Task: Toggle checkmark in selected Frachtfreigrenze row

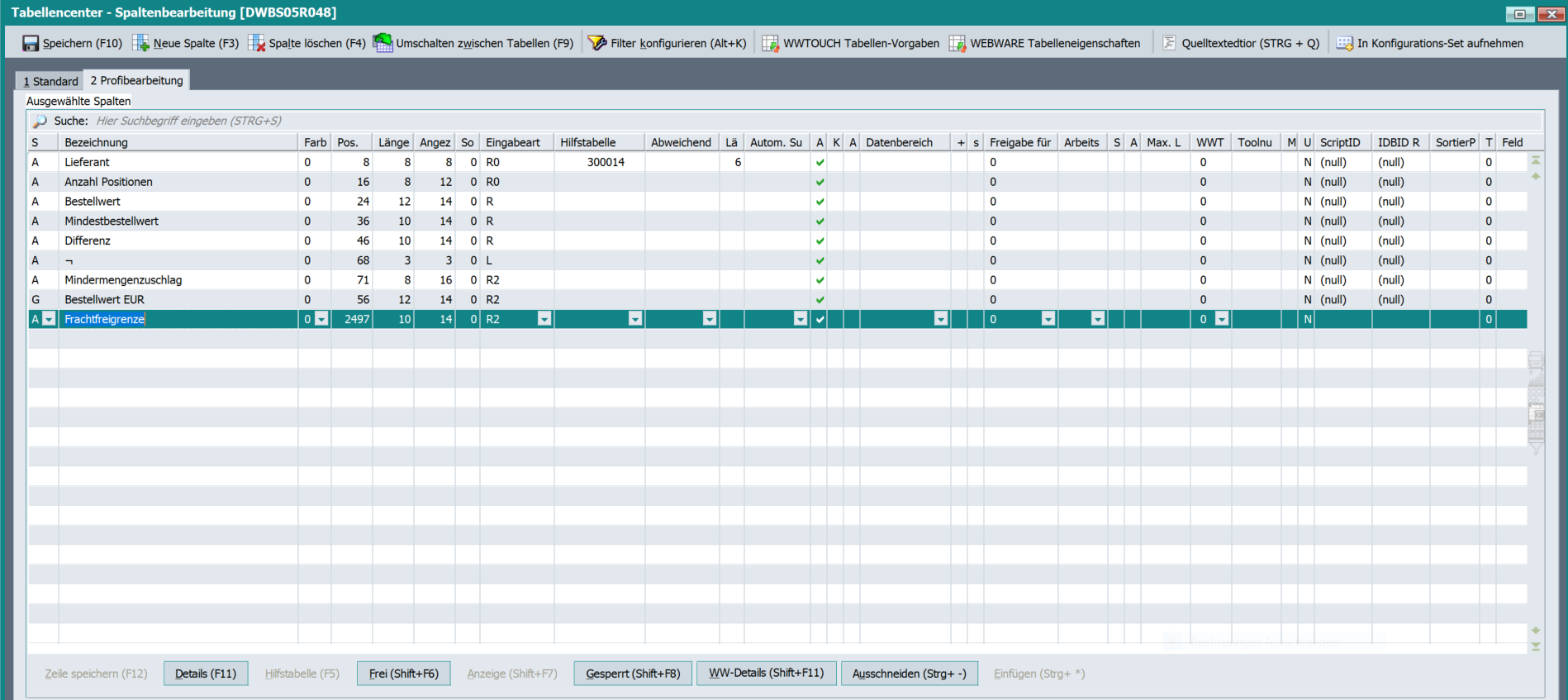Action: coord(820,319)
